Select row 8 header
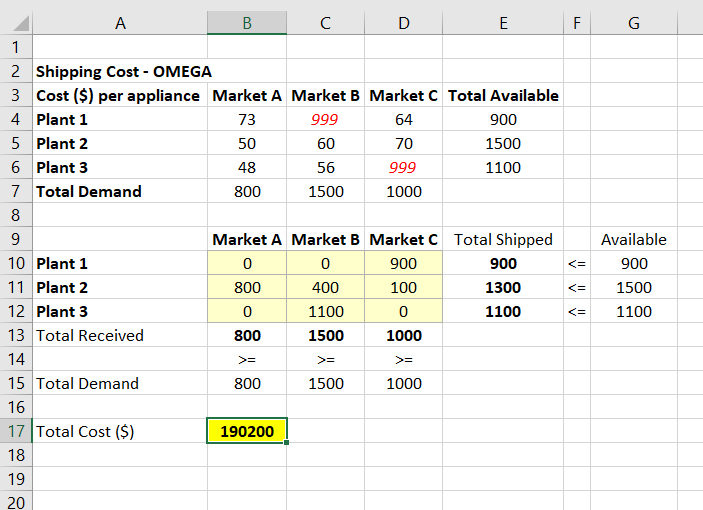 16,215
